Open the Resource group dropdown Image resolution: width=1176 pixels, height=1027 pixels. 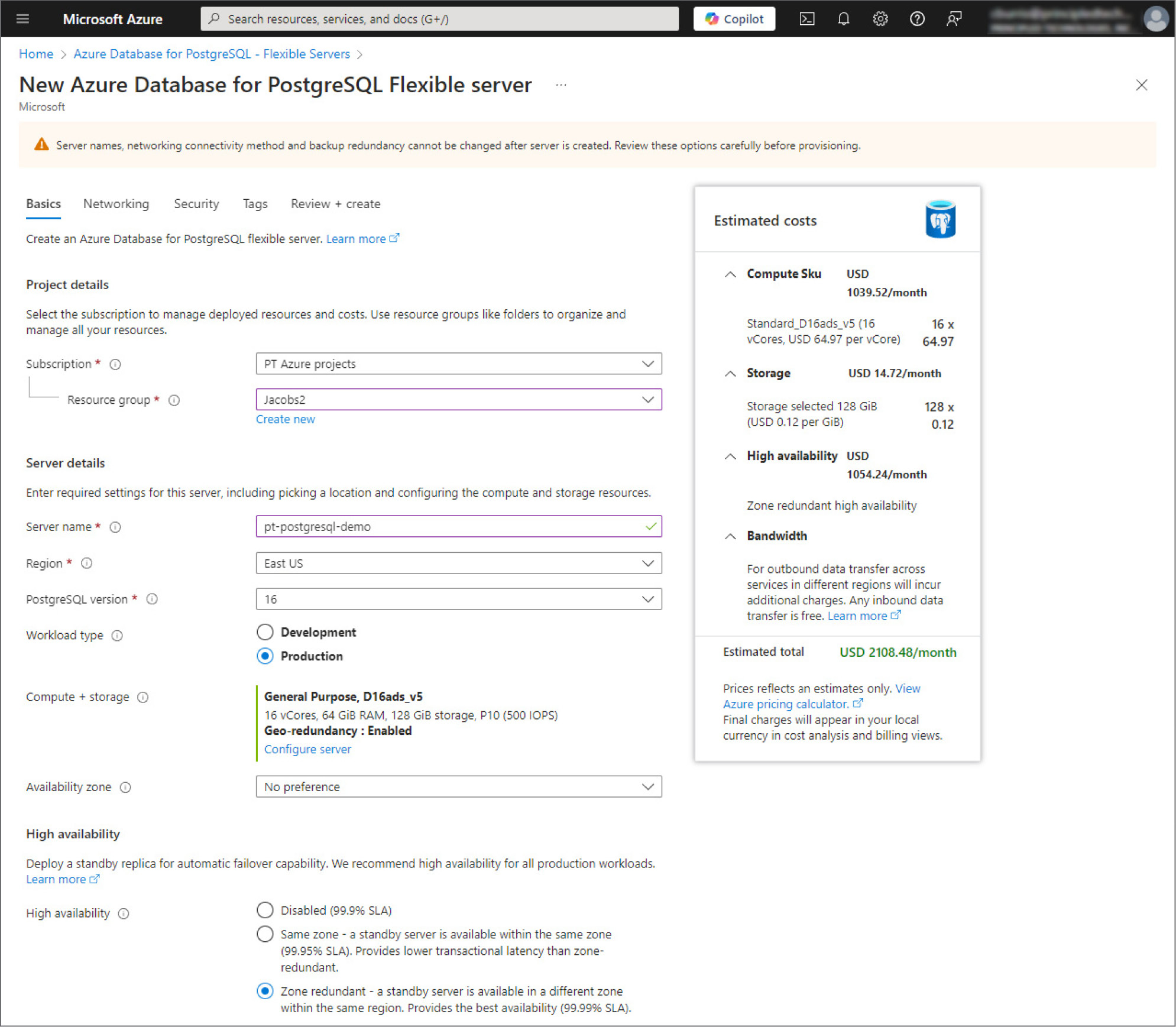click(459, 400)
